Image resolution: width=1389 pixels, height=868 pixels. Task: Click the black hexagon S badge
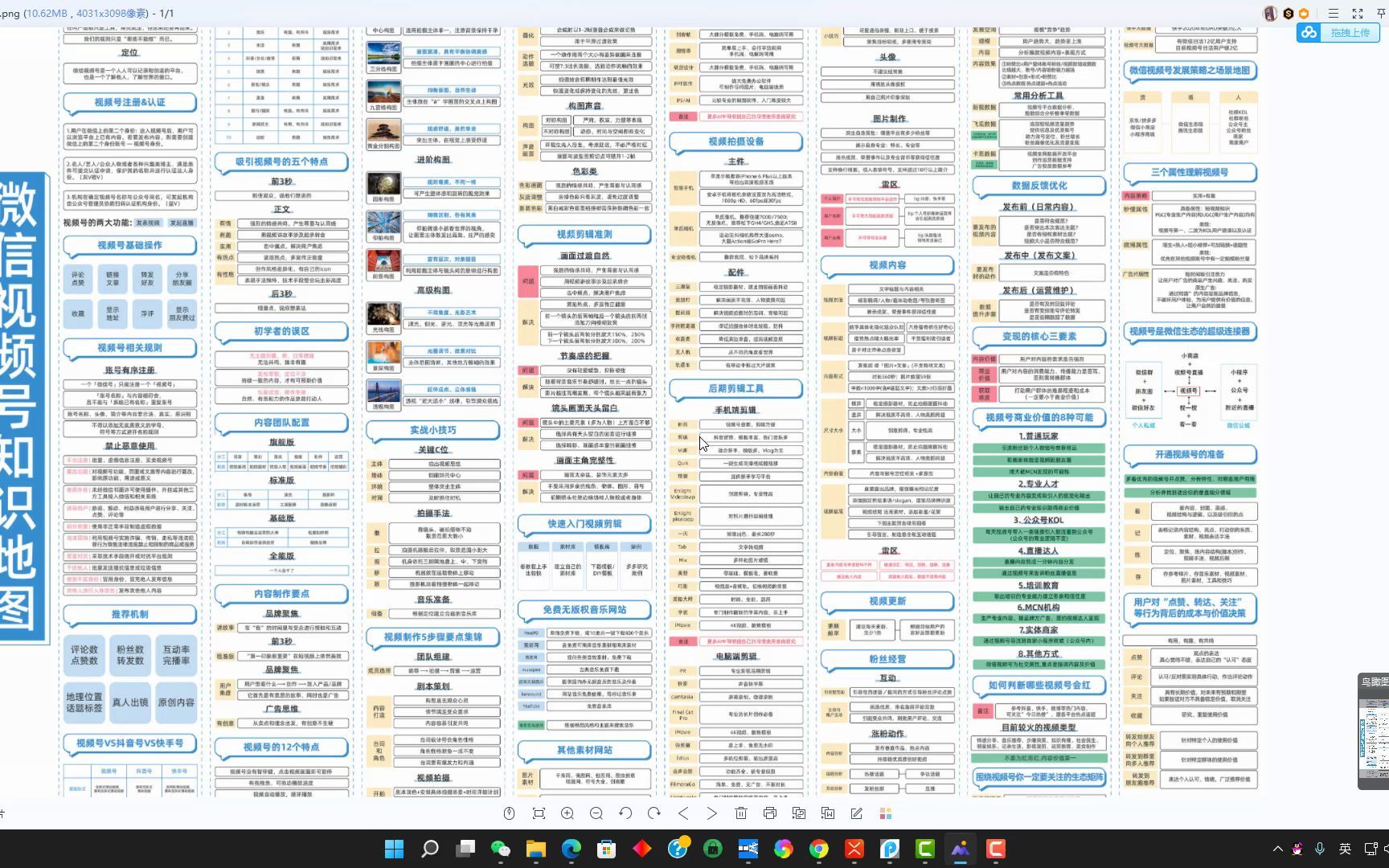[x=1289, y=13]
